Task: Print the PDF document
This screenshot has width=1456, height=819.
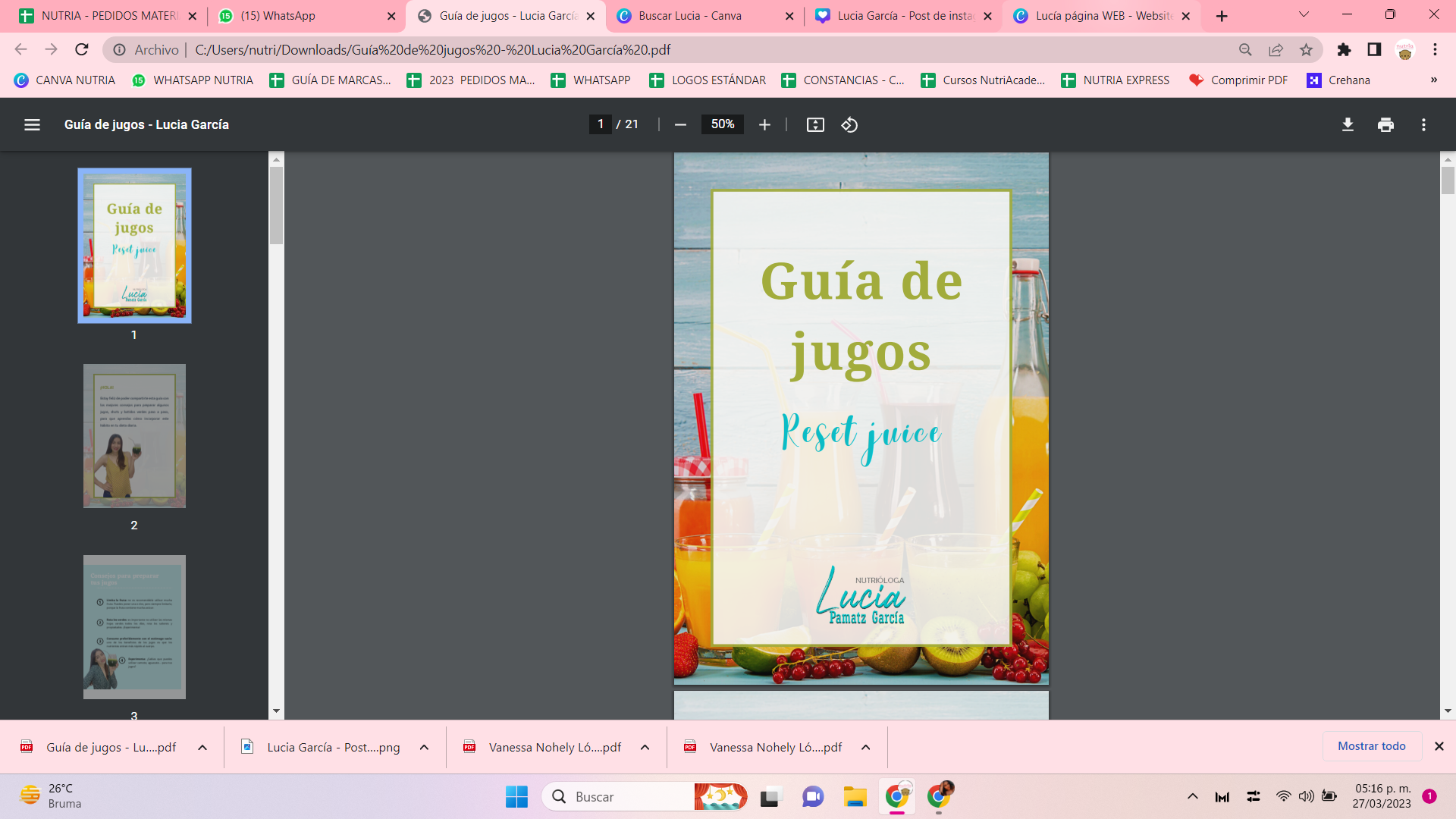Action: point(1385,124)
